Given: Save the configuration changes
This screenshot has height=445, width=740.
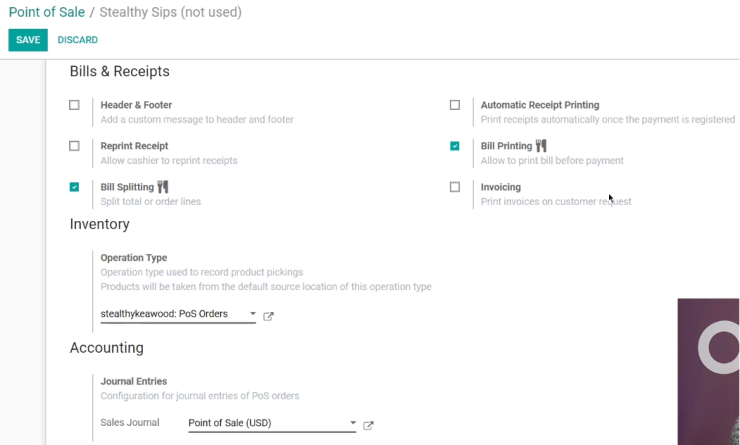Looking at the screenshot, I should coord(28,40).
